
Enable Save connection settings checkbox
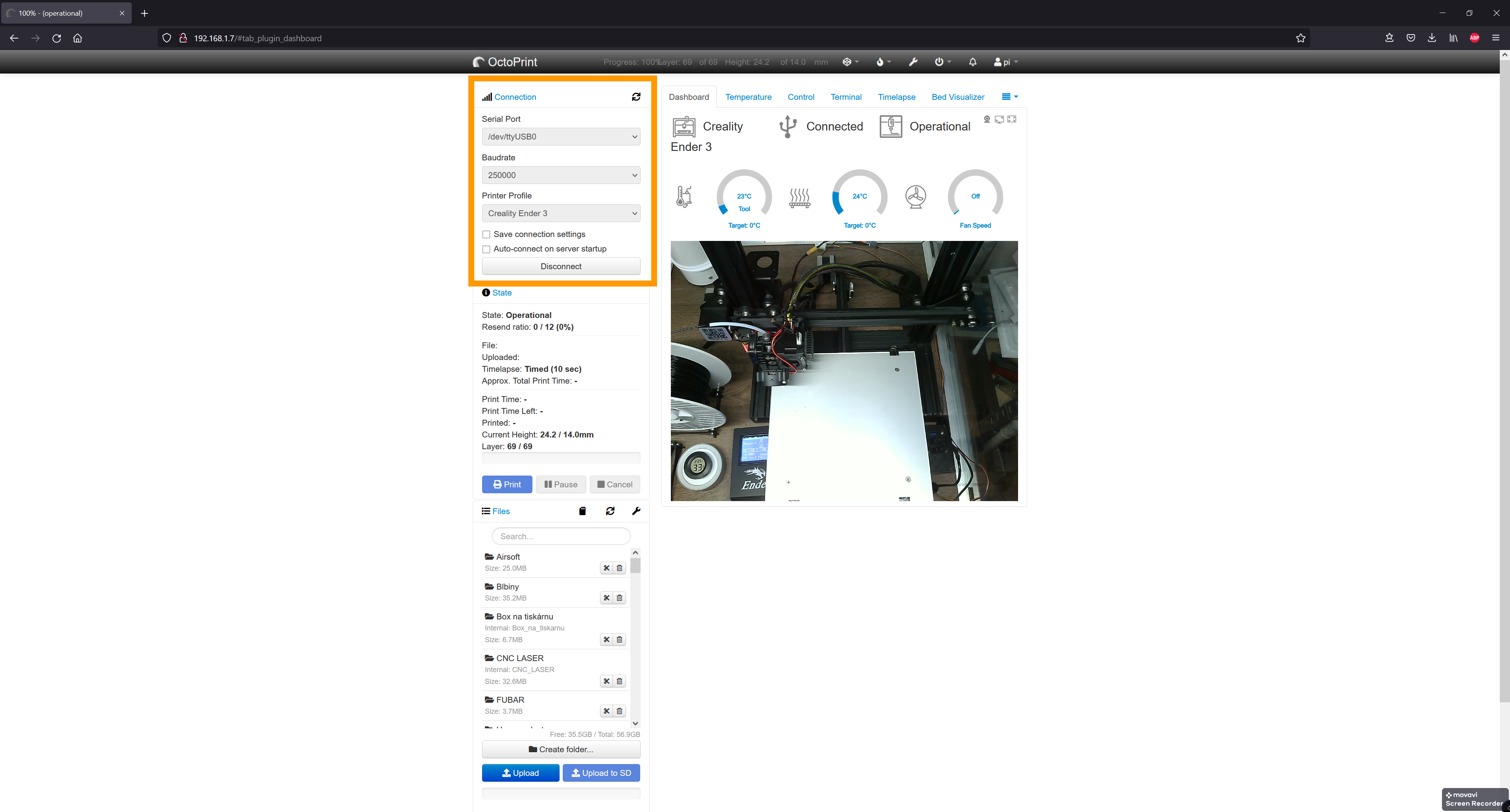coord(486,234)
